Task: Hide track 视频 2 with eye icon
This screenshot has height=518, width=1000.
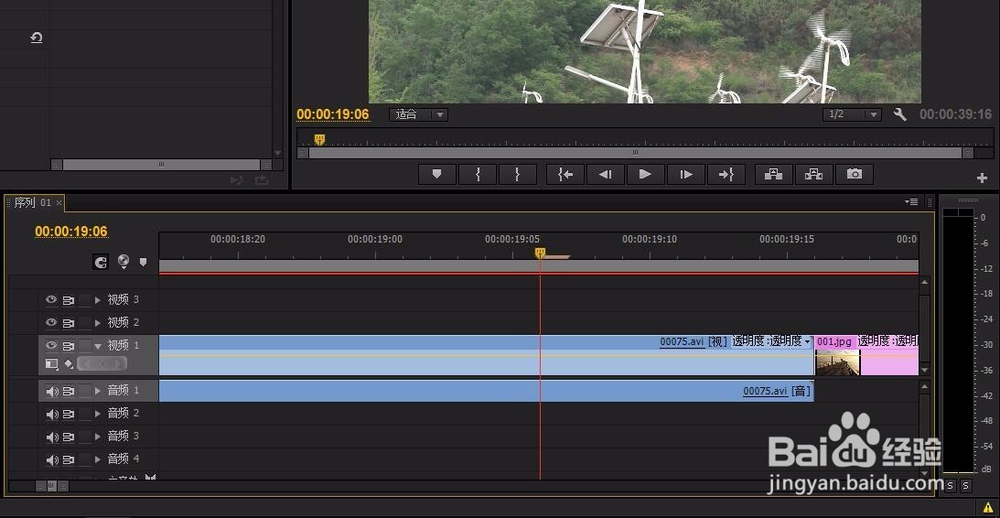Action: (51, 322)
